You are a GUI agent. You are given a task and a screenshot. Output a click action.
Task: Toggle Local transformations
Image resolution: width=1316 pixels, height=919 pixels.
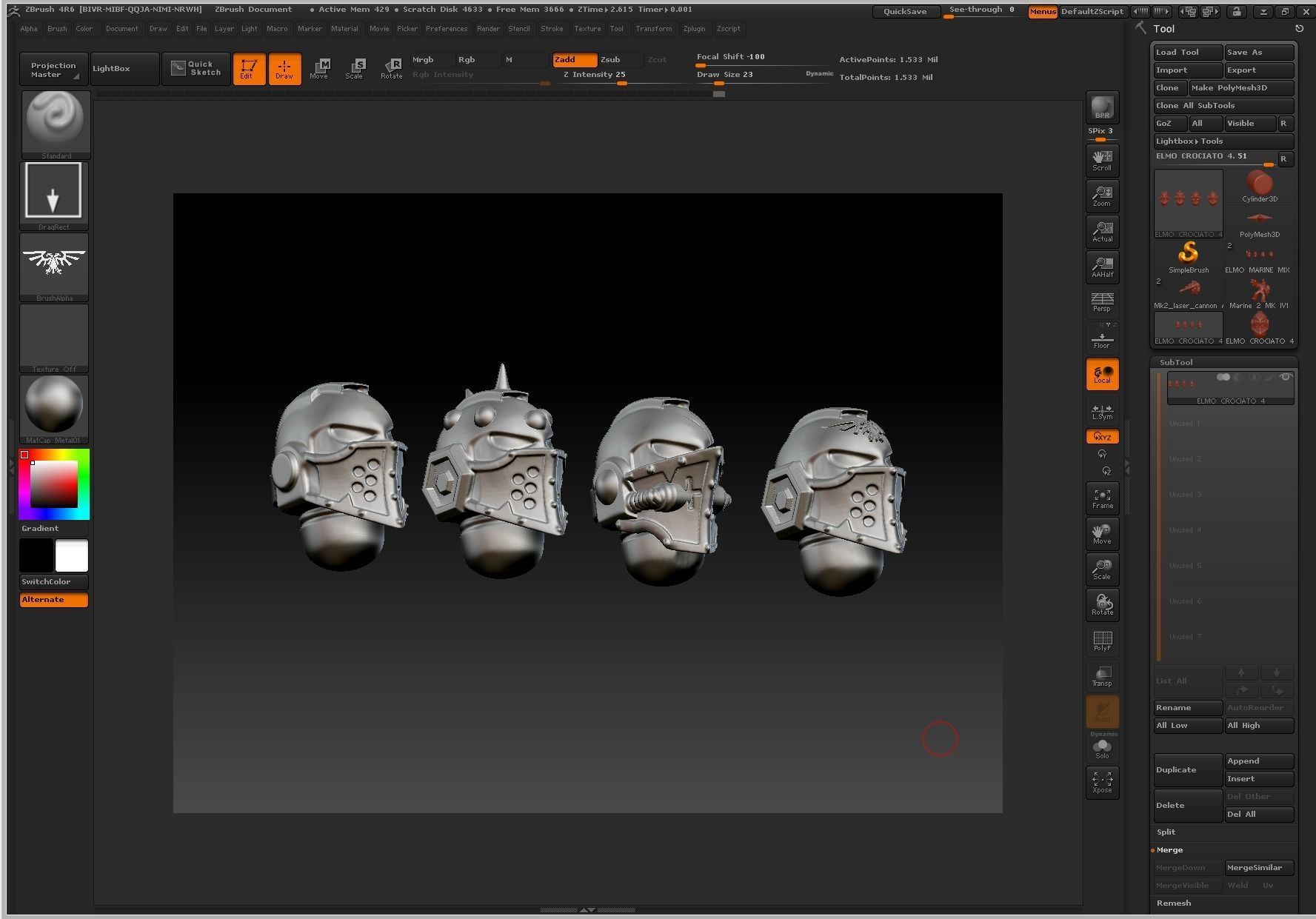pos(1102,375)
